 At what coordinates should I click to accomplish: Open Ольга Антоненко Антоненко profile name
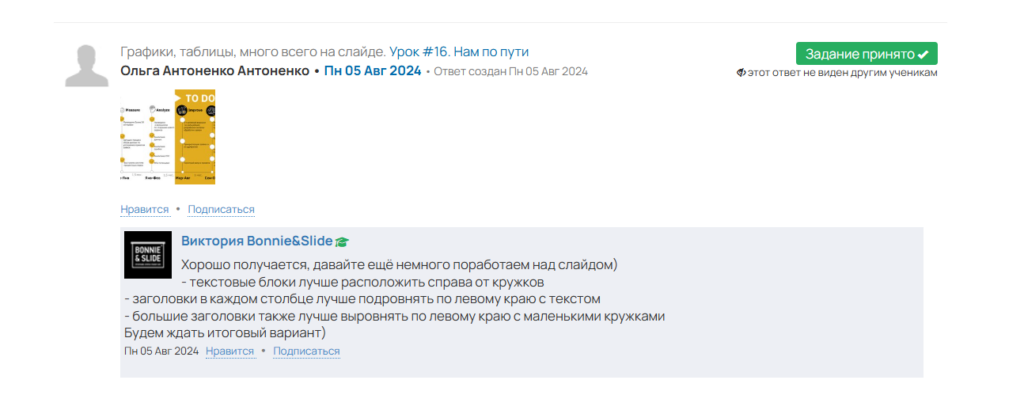[x=215, y=71]
